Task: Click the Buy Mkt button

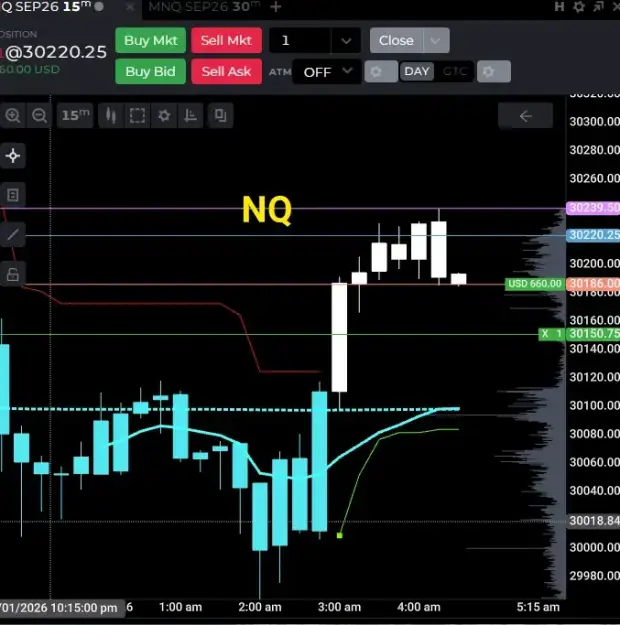Action: [151, 40]
